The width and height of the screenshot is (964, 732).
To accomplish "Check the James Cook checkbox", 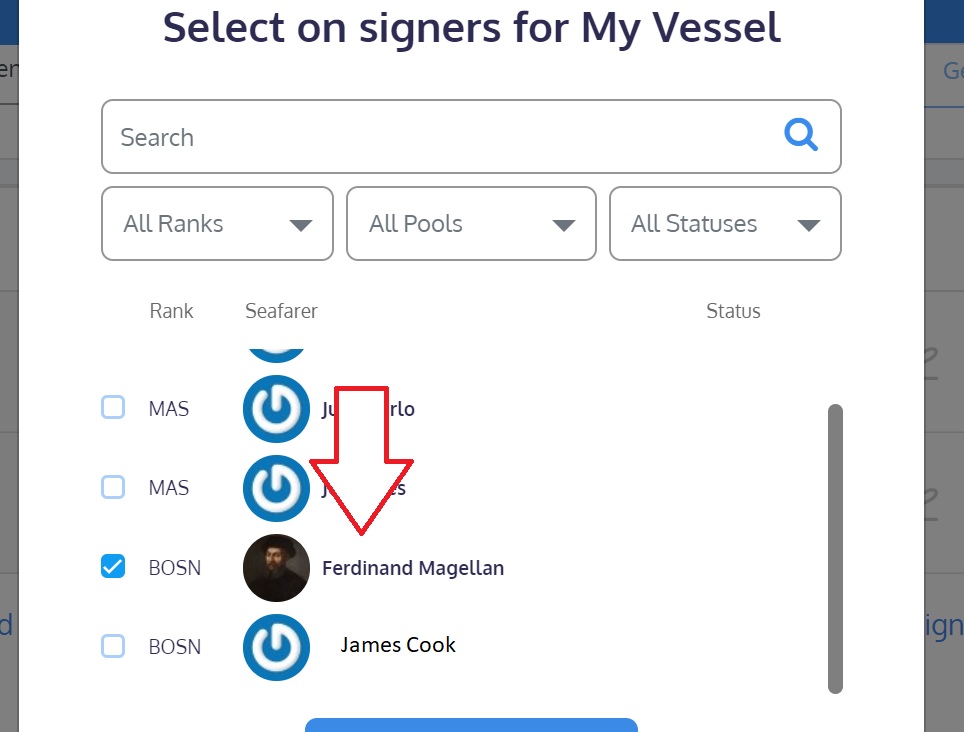I will click(113, 646).
